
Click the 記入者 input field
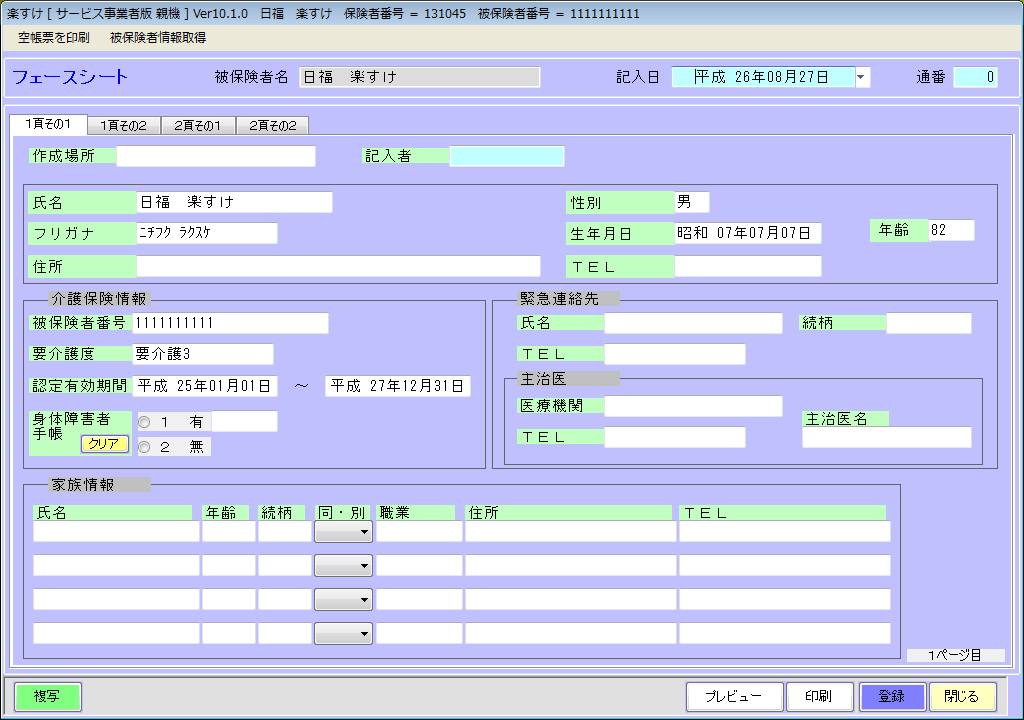click(507, 156)
